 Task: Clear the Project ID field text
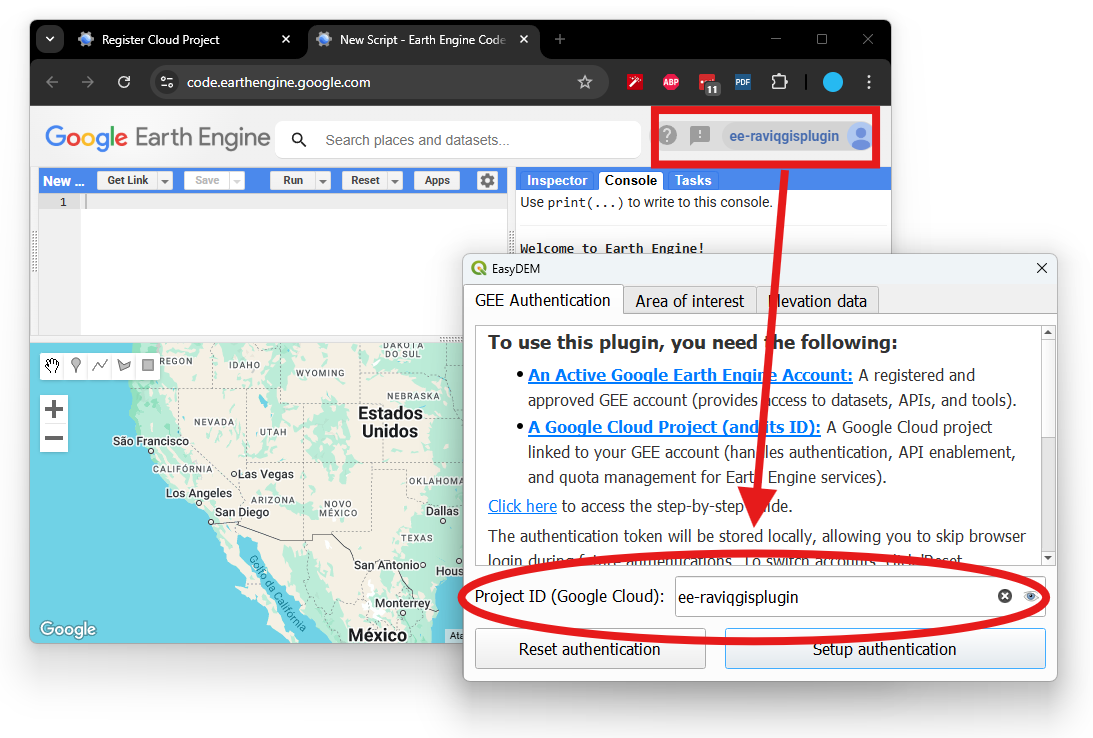tap(1005, 597)
